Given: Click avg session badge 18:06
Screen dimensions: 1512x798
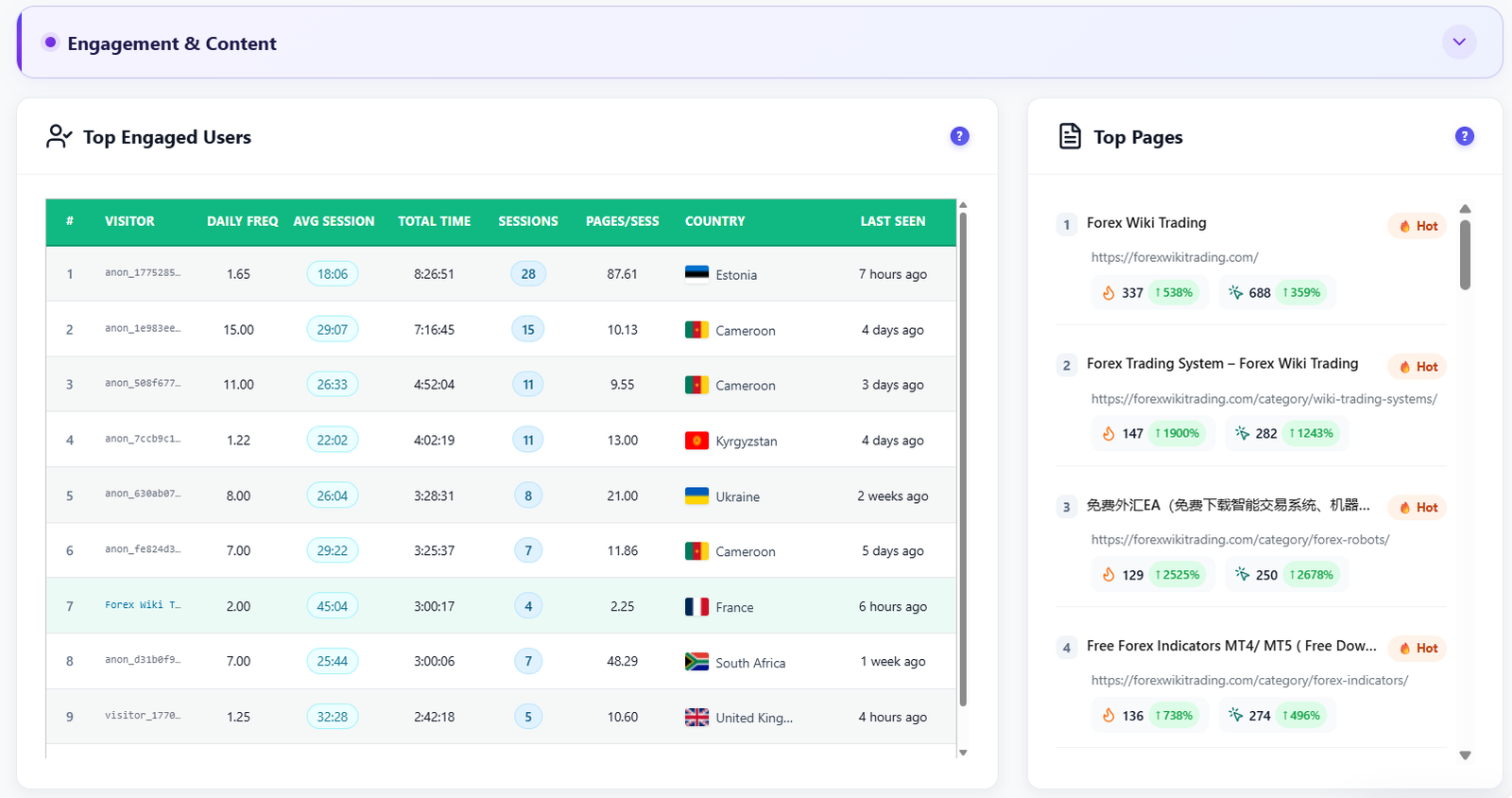Looking at the screenshot, I should coord(333,274).
